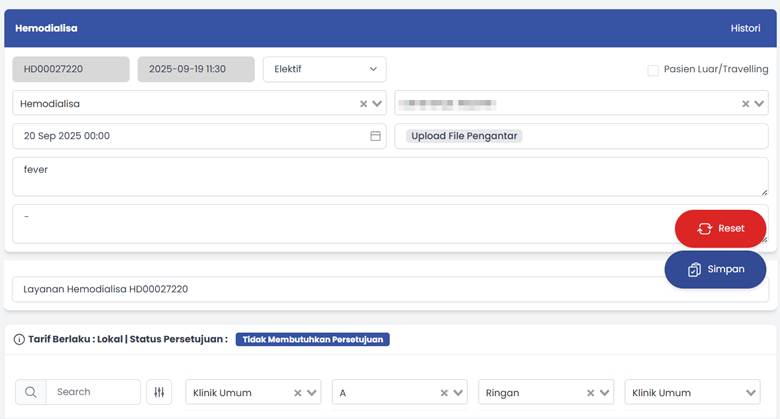Viewport: 780px width, 419px height.
Task: Click the info icon beside Tarif Berlaku
Action: click(x=19, y=340)
